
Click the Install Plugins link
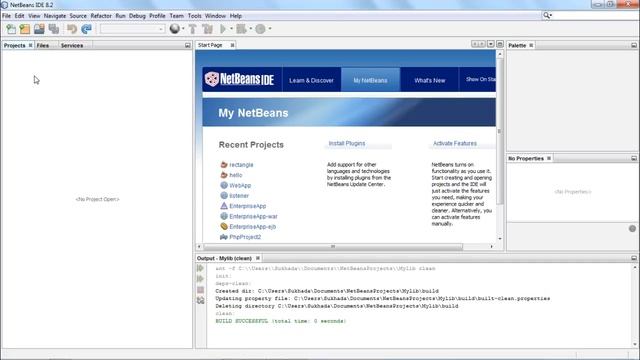point(347,143)
